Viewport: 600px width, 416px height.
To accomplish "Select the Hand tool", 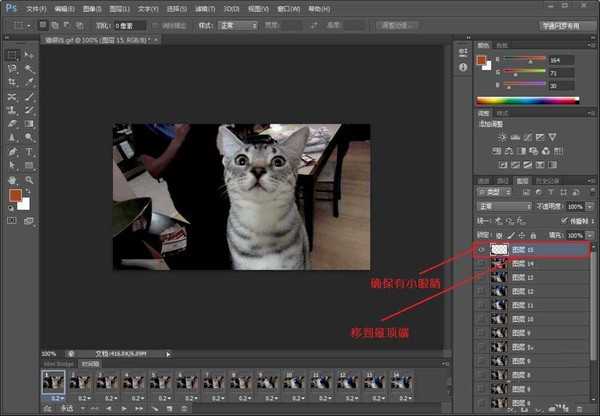I will point(11,179).
